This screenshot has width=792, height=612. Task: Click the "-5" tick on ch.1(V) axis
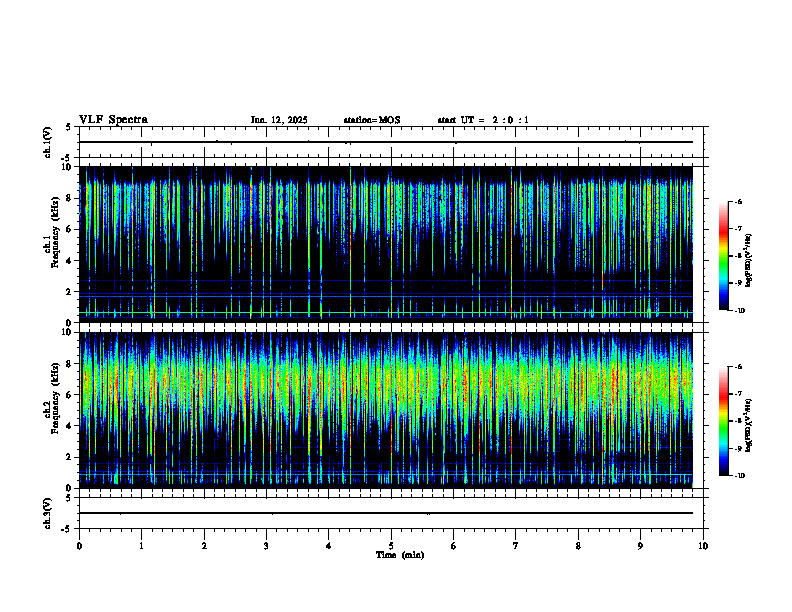coord(67,158)
